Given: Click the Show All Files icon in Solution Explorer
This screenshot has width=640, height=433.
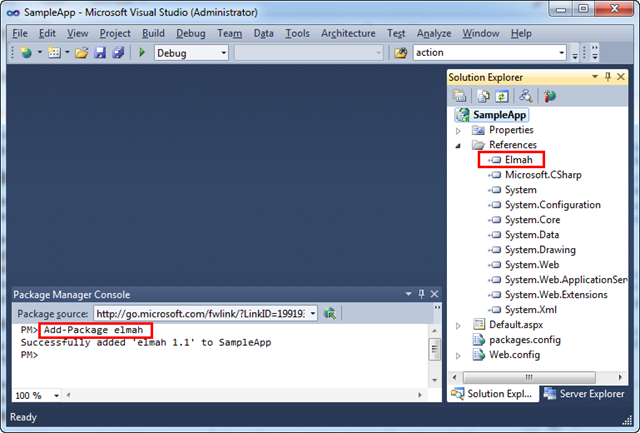Looking at the screenshot, I should coord(483,96).
